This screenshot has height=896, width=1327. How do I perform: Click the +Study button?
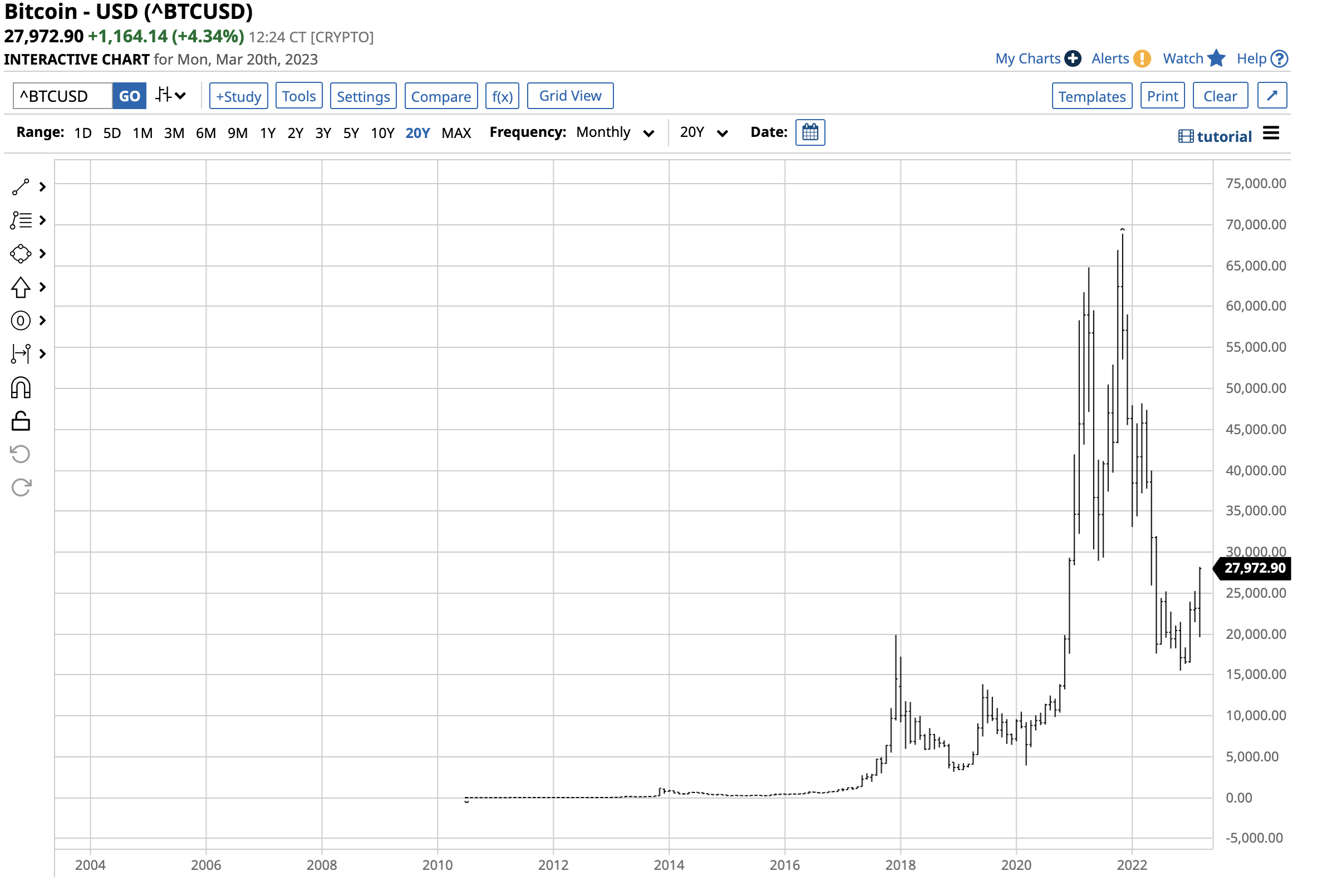pyautogui.click(x=238, y=96)
